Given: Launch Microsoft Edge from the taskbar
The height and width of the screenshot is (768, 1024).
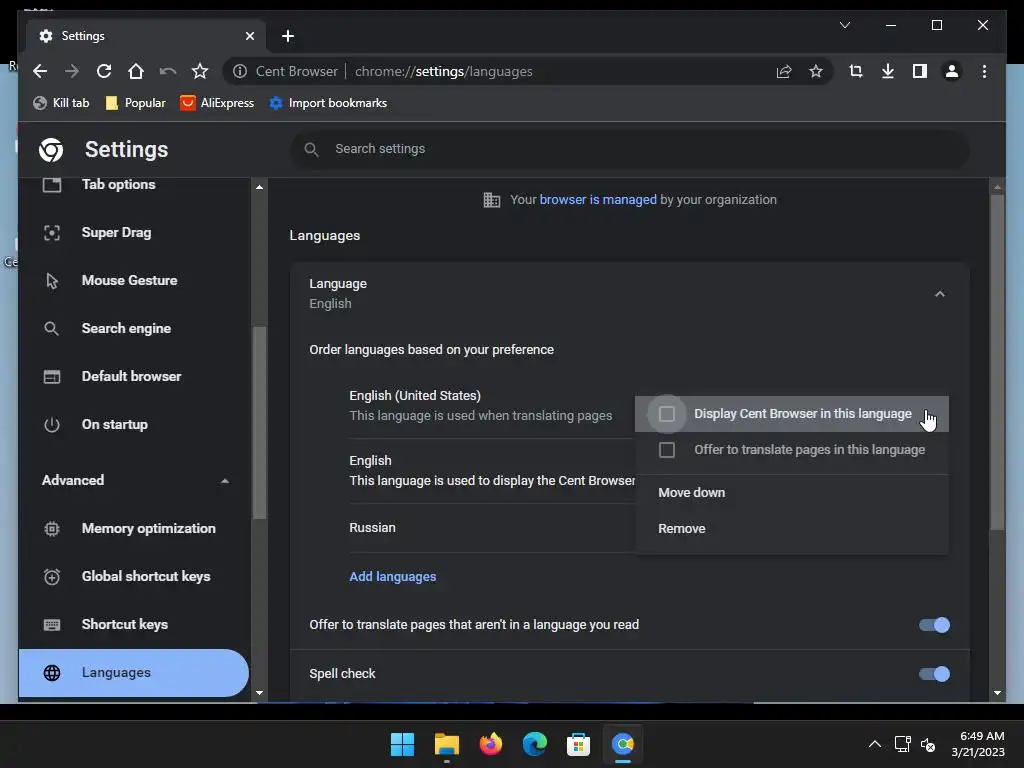Looking at the screenshot, I should coord(534,744).
